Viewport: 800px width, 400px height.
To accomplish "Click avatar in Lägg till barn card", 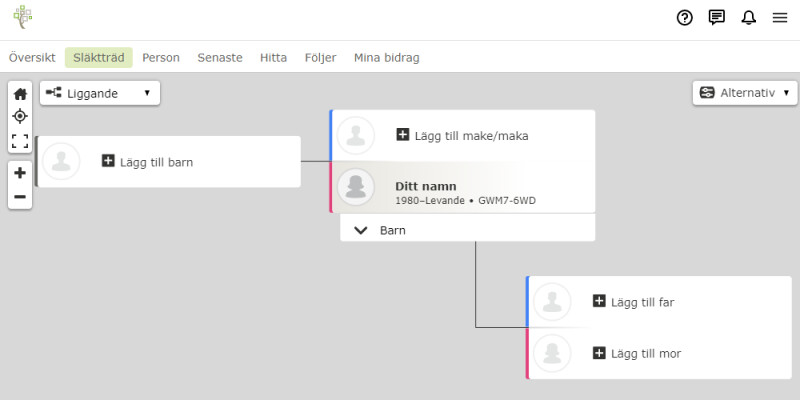I will tap(61, 161).
